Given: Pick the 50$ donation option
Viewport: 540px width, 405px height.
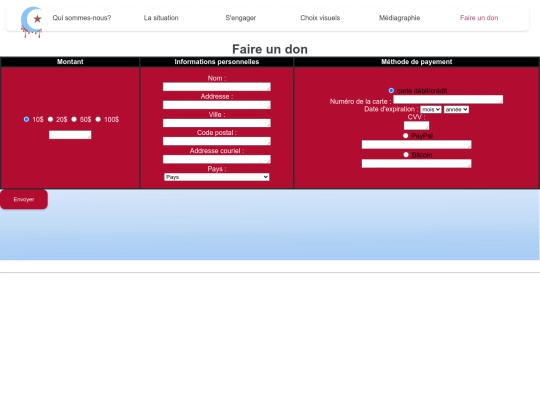Looking at the screenshot, I should point(74,119).
